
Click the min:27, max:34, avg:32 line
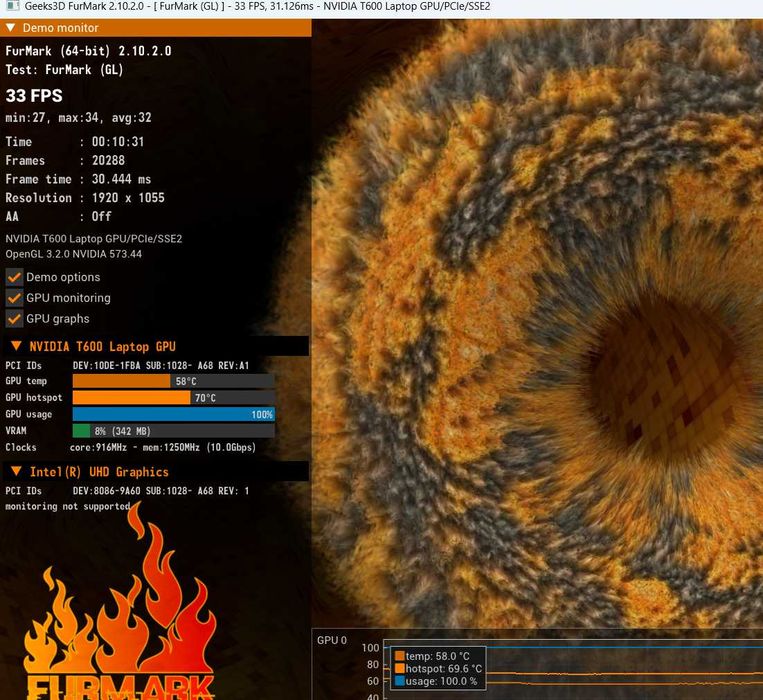click(x=78, y=118)
